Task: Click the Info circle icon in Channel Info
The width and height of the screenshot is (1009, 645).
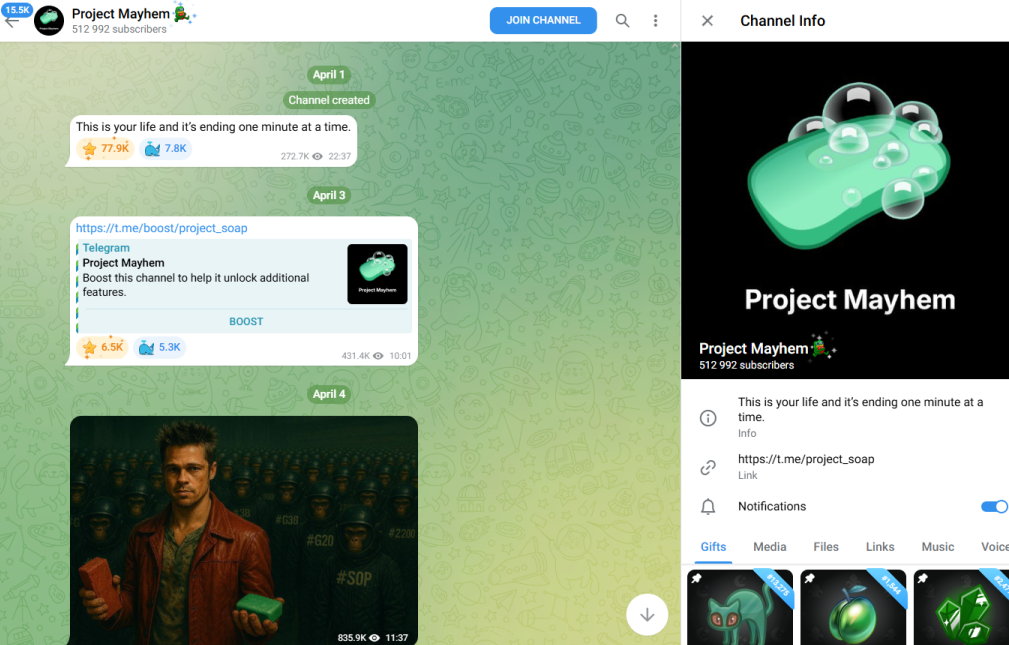Action: (708, 418)
